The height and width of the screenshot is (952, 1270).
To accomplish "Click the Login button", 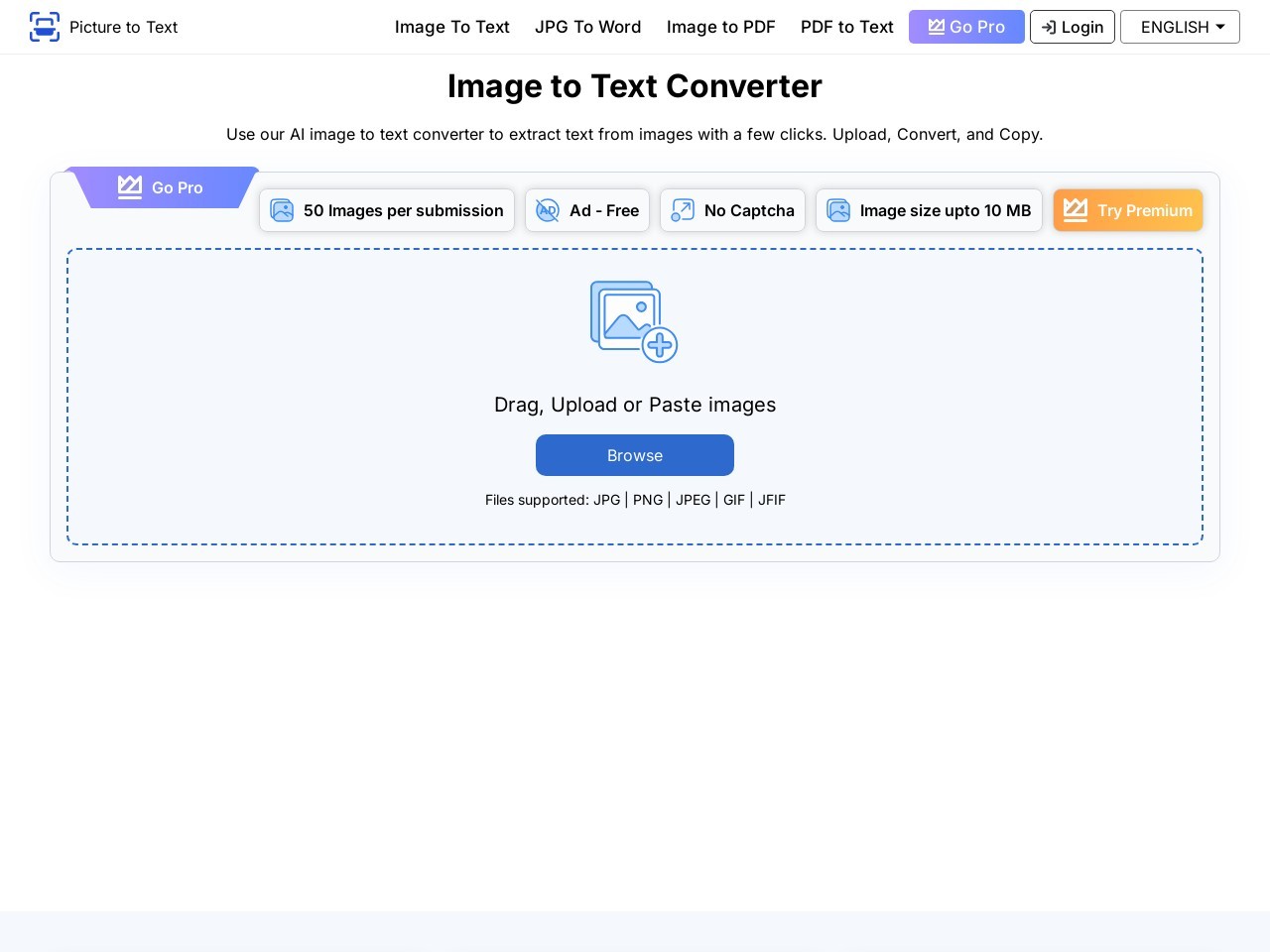I will [1073, 27].
